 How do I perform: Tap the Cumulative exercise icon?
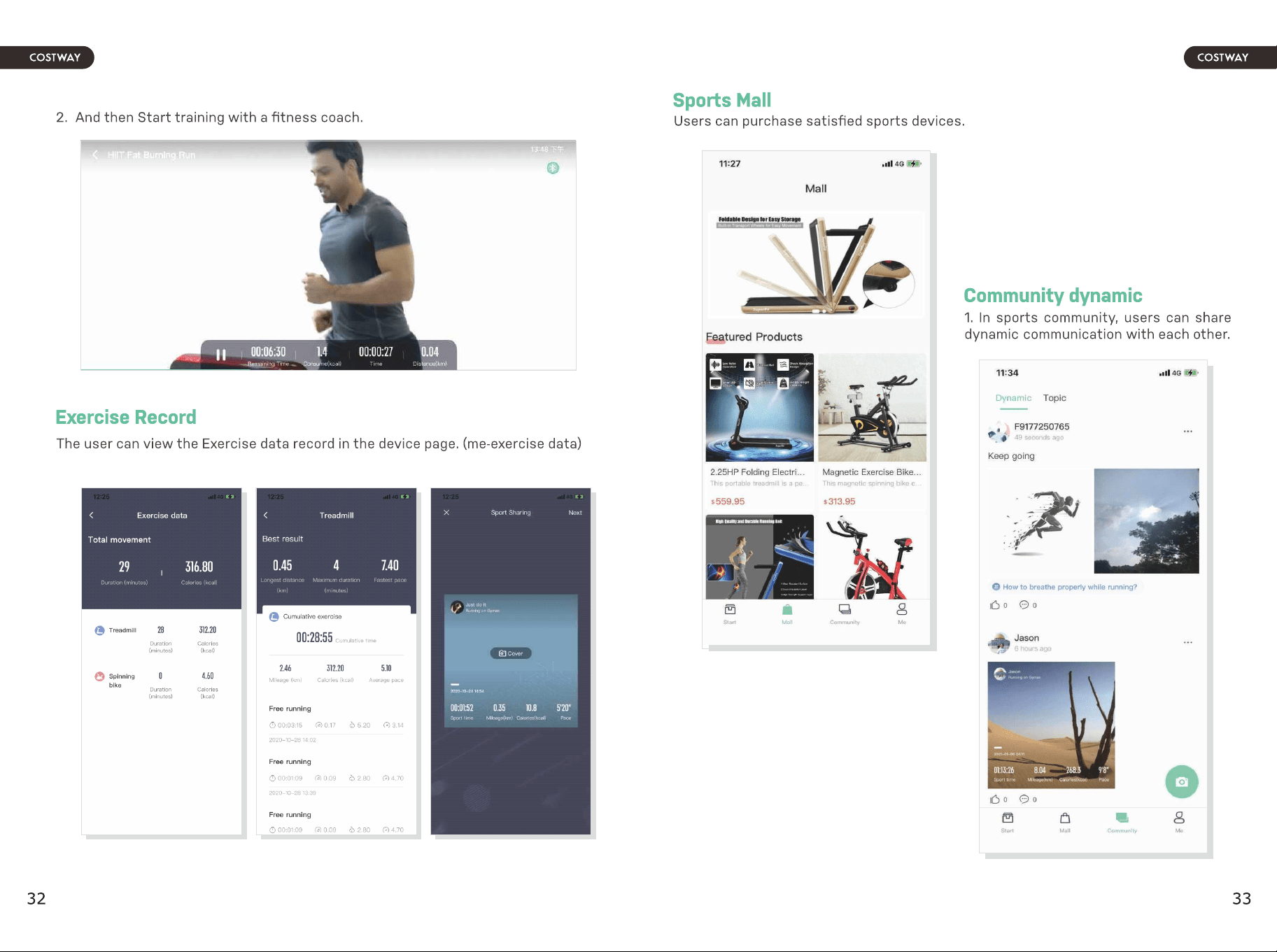pos(274,616)
